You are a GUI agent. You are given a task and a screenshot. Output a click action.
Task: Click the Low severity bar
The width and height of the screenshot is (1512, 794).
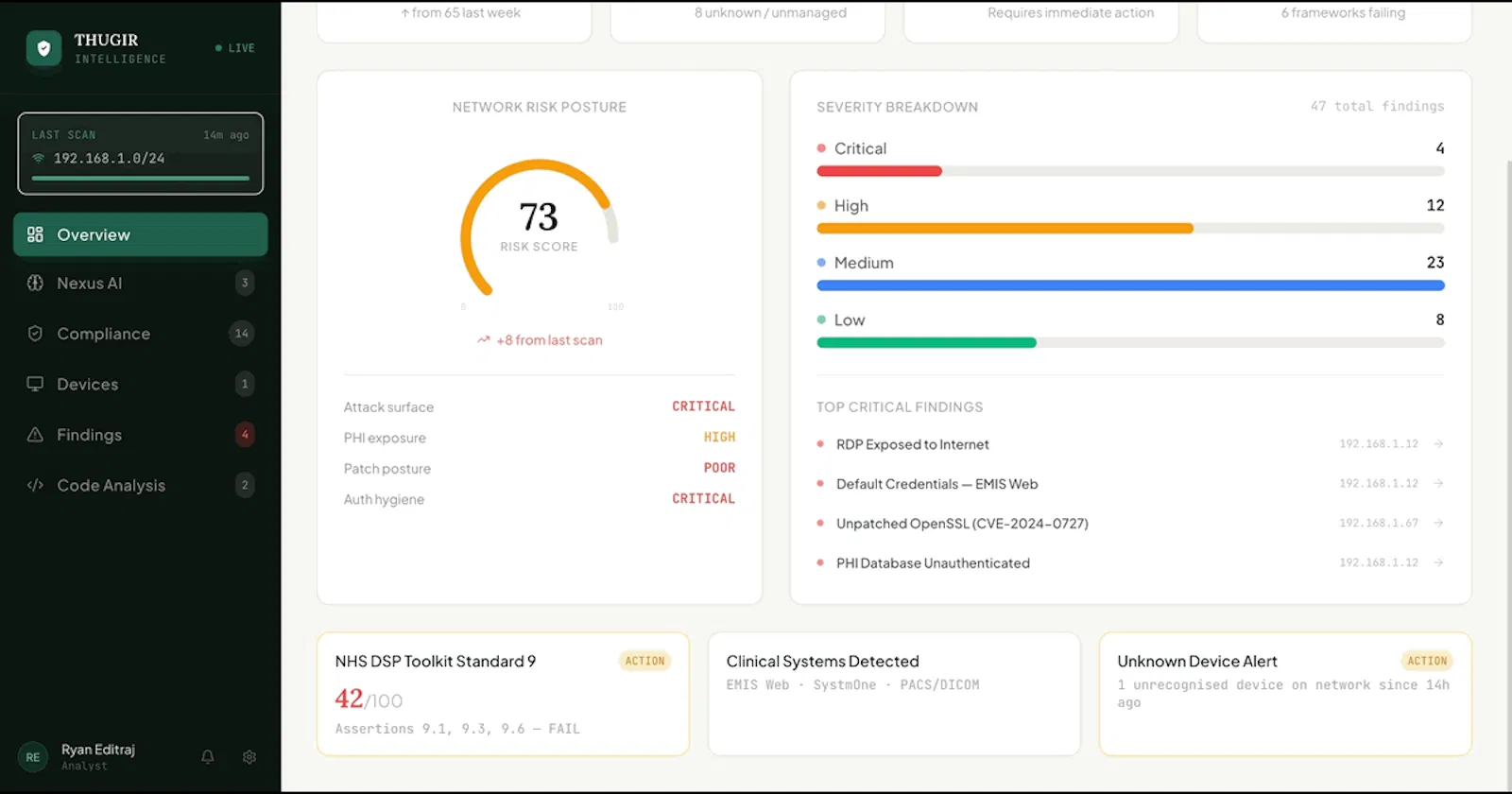1130,342
